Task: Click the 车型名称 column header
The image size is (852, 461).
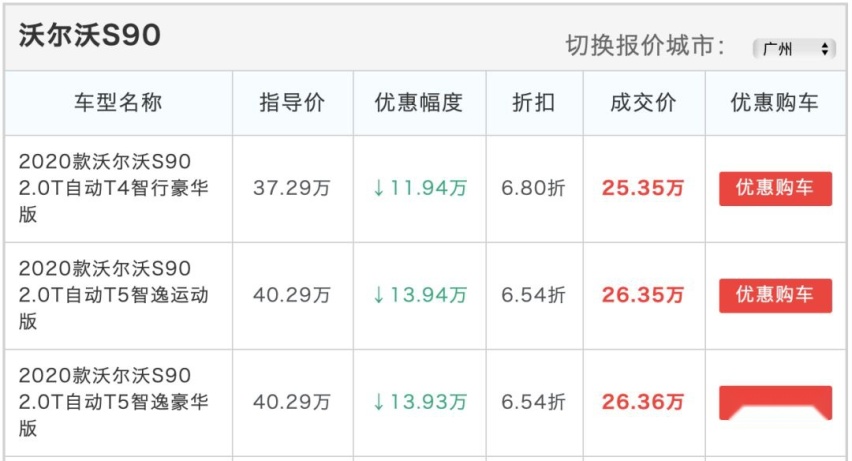Action: coord(118,102)
